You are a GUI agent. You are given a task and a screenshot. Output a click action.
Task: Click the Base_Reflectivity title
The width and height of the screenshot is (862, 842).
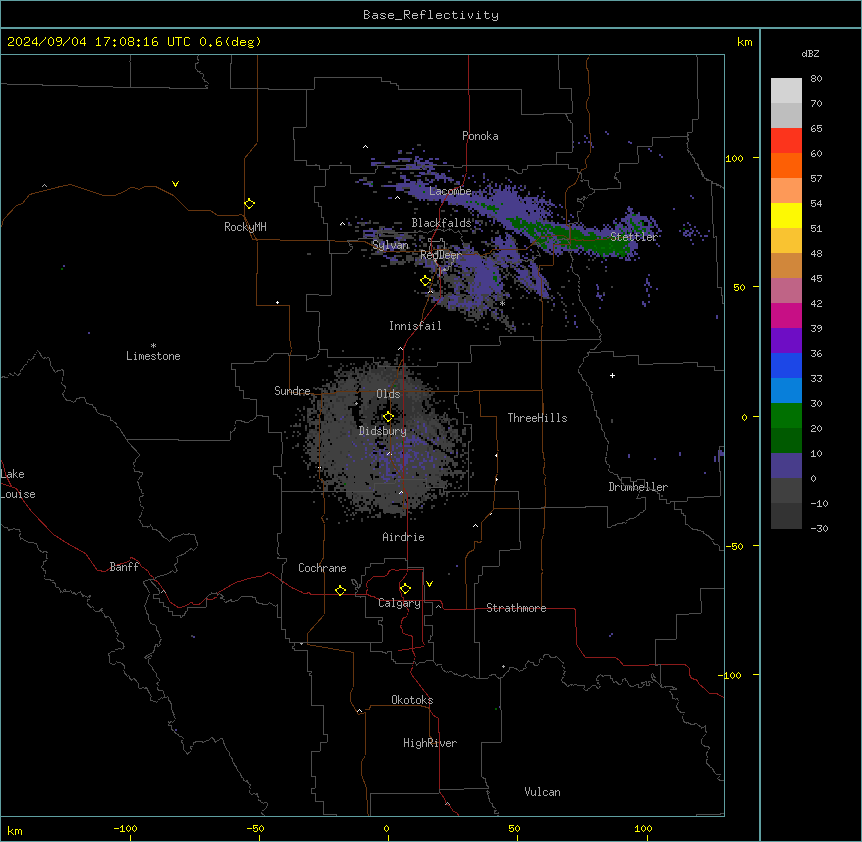tap(431, 15)
